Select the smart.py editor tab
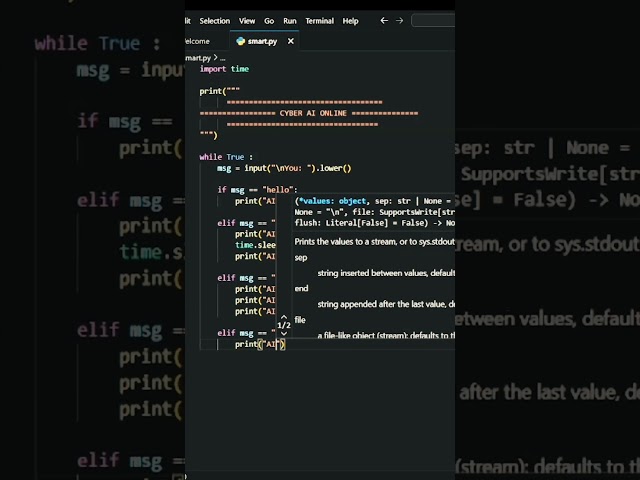Viewport: 640px width, 480px height. pos(262,41)
